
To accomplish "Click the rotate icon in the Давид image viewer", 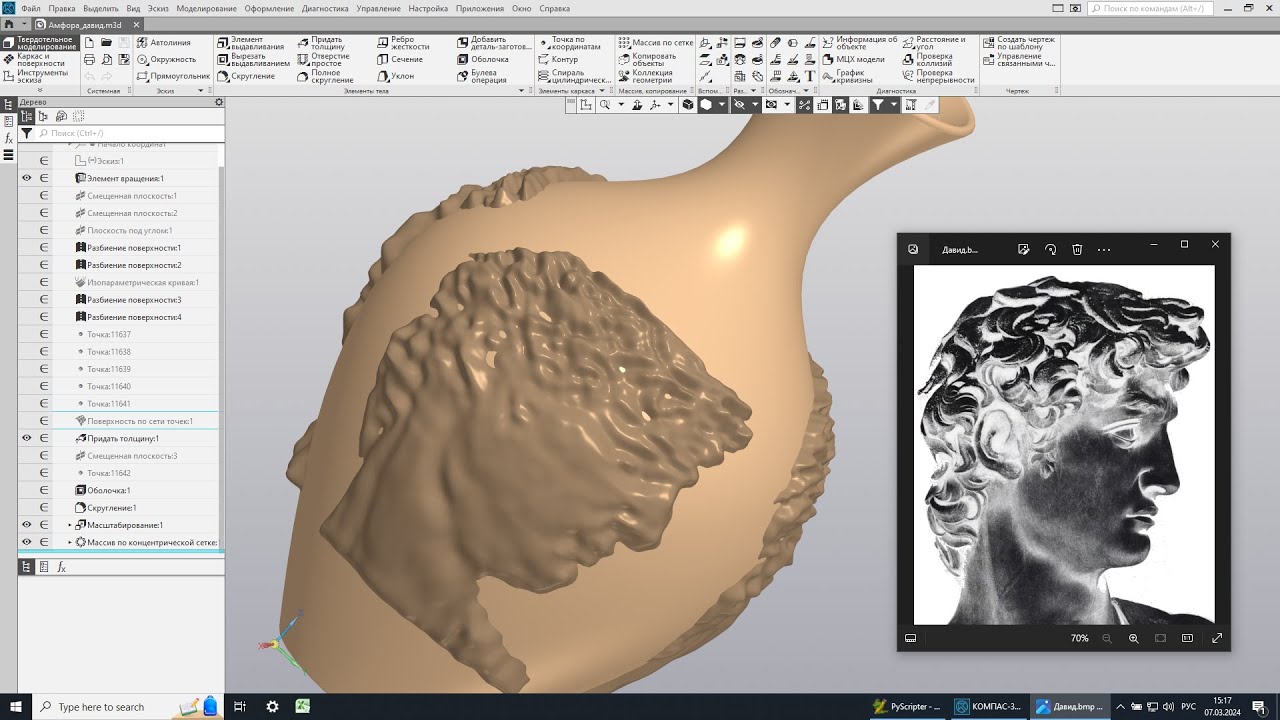I will tap(1050, 249).
